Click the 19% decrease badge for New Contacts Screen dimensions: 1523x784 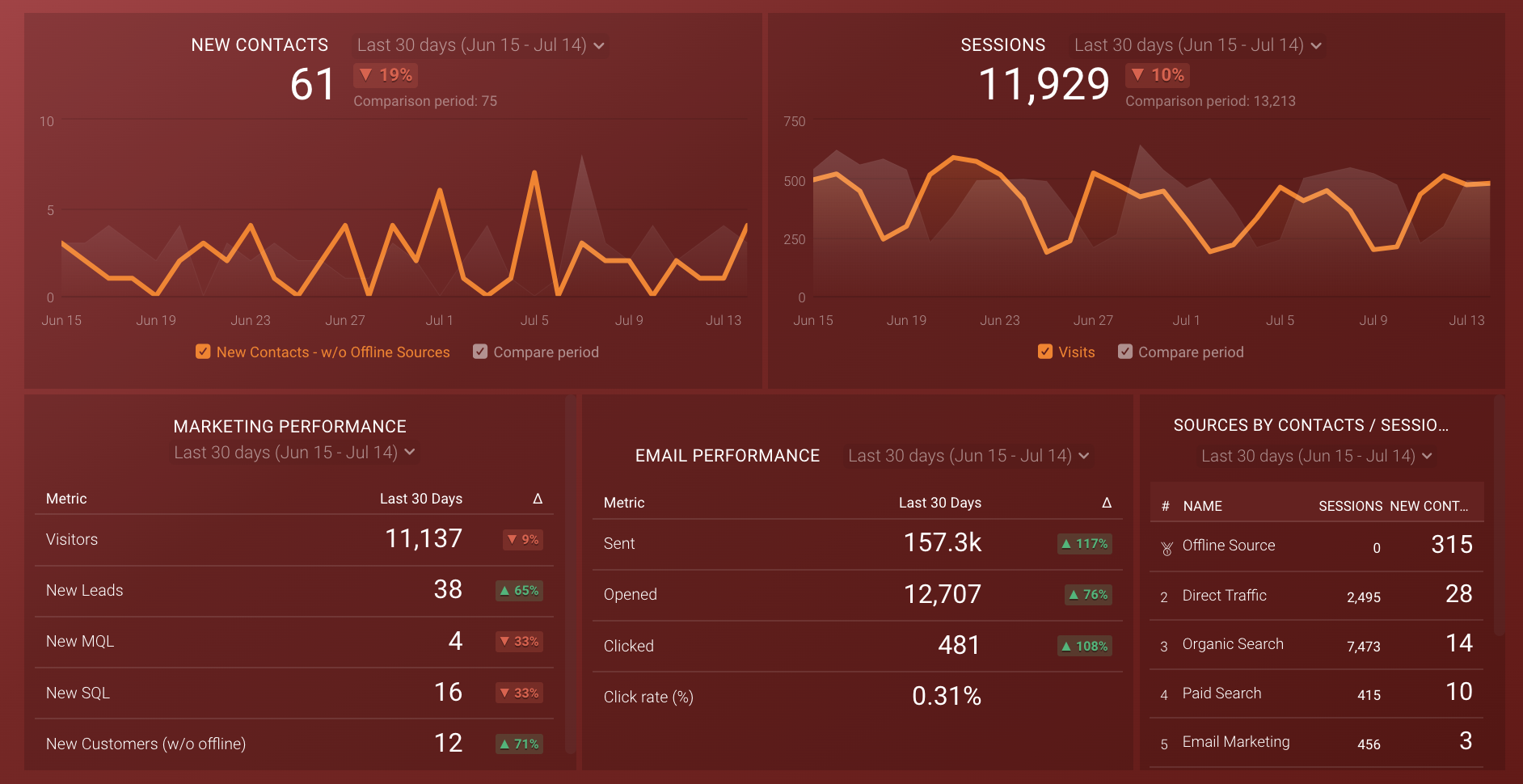pos(386,75)
